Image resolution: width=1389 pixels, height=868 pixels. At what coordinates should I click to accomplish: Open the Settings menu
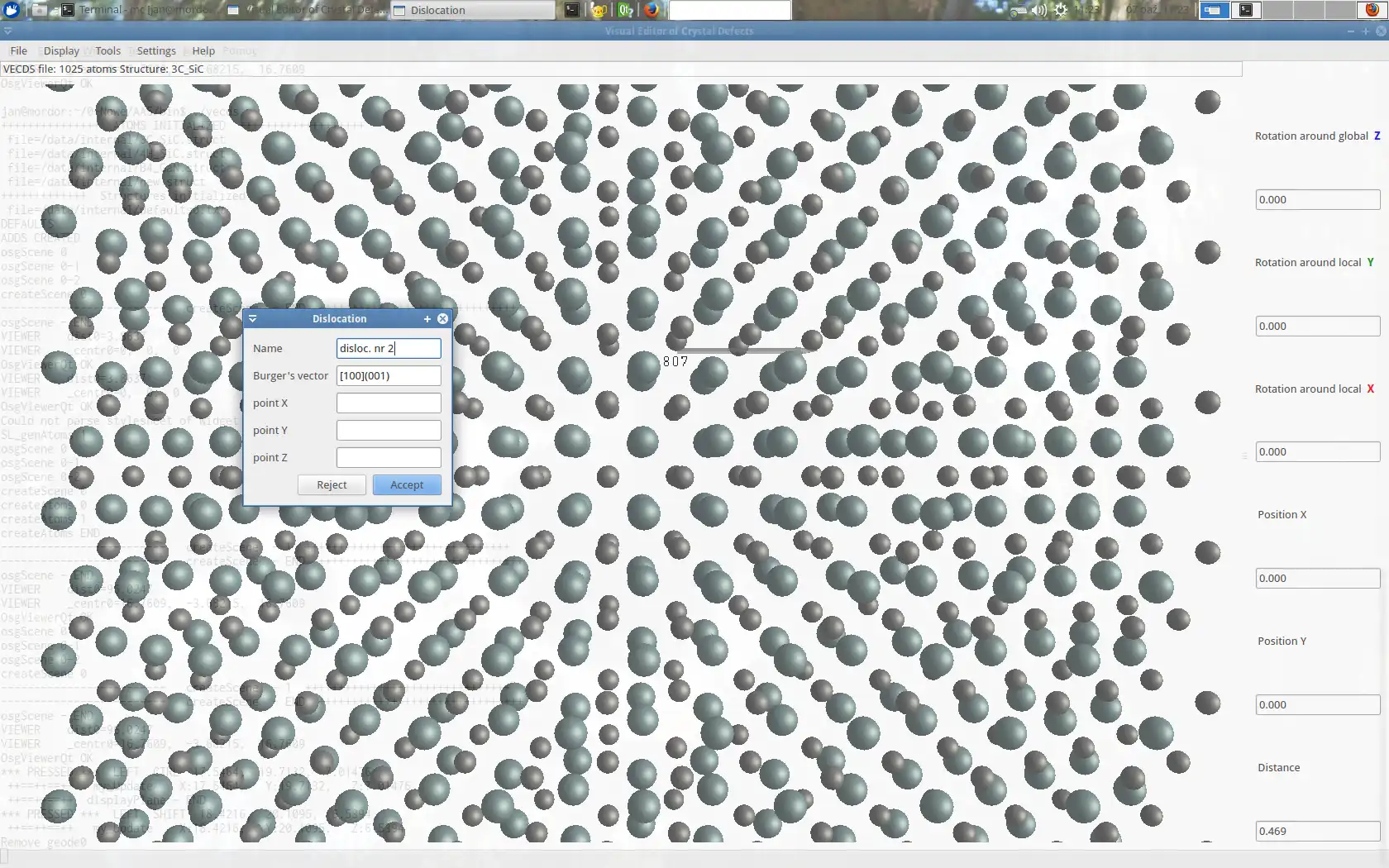point(156,50)
